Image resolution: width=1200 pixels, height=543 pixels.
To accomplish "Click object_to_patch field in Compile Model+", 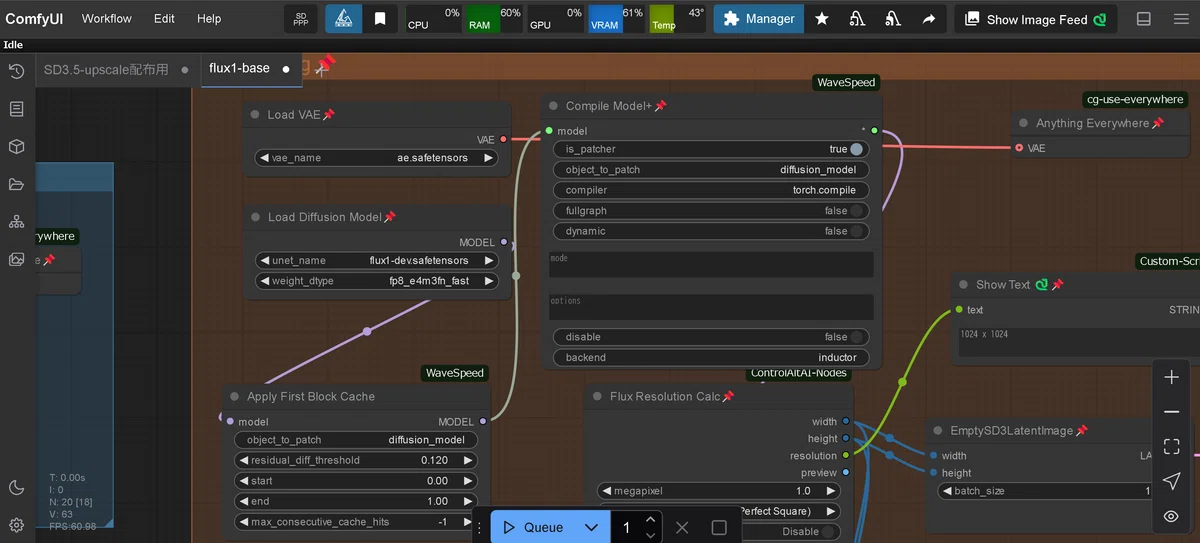I will coord(711,170).
